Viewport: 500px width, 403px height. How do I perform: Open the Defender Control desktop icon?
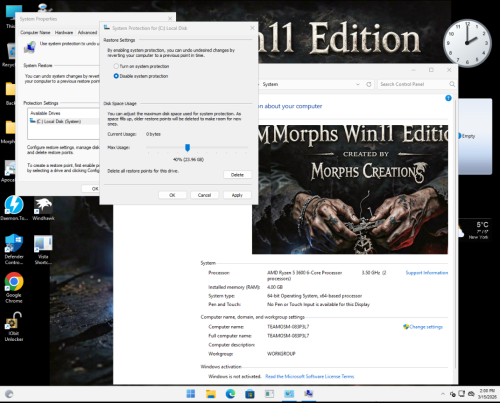pos(14,249)
